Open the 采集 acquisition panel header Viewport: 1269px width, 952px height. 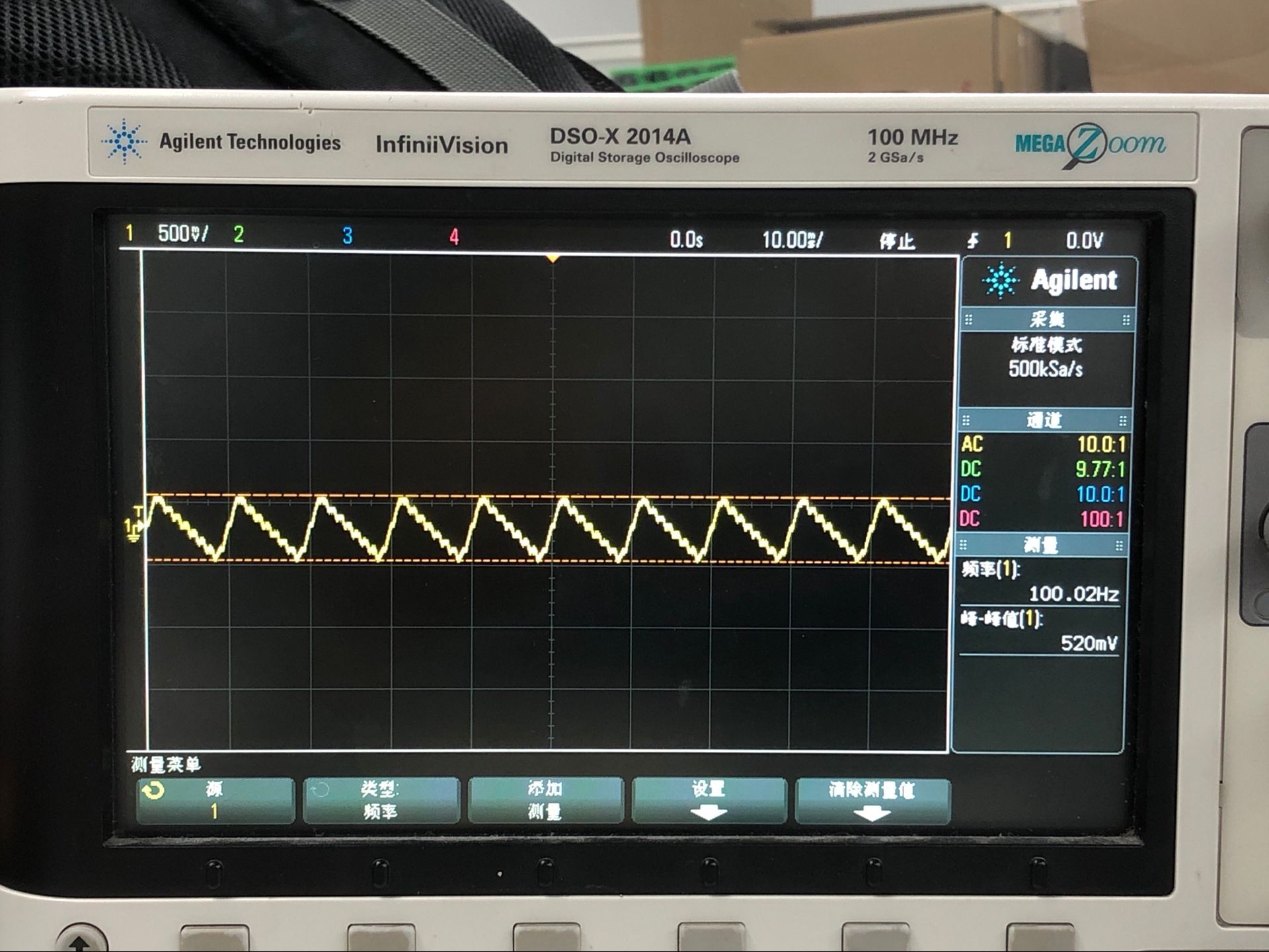point(1047,320)
